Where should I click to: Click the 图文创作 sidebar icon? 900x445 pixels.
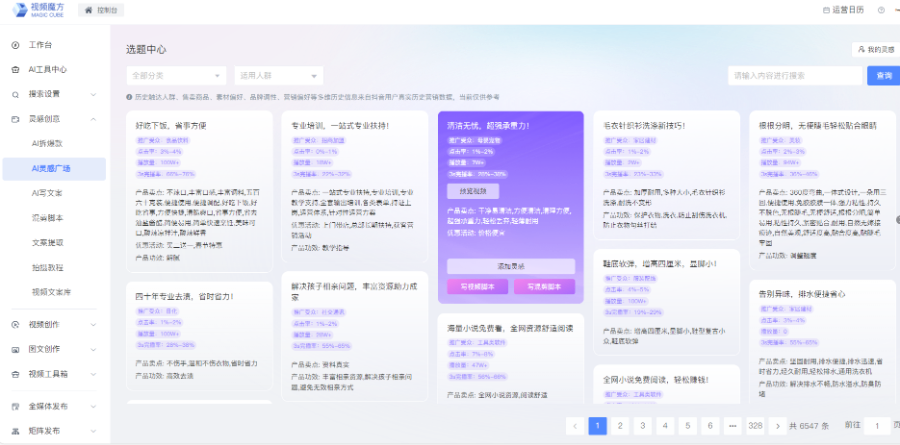(x=15, y=349)
